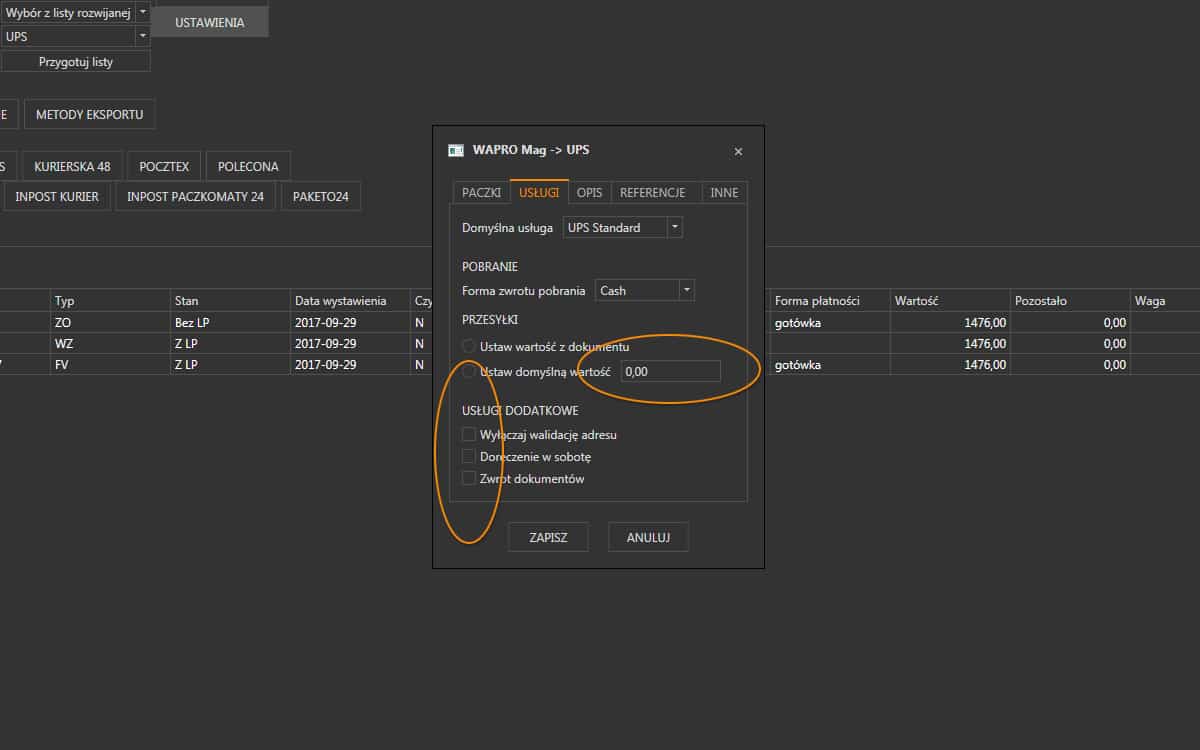Check the 'Zwrot dokumentów' option
The width and height of the screenshot is (1200, 750).
pos(469,479)
